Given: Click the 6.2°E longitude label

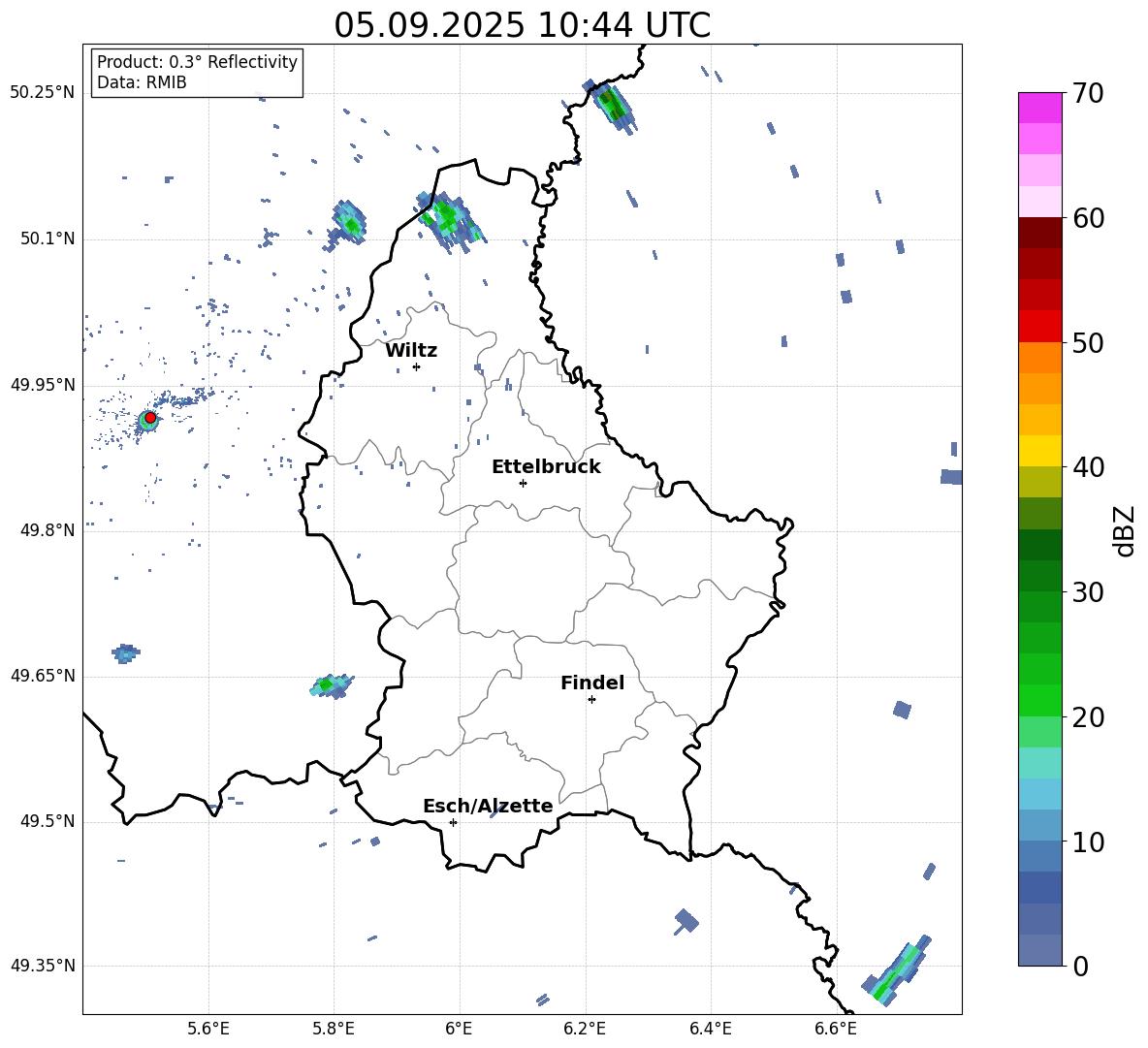Looking at the screenshot, I should click(585, 1029).
